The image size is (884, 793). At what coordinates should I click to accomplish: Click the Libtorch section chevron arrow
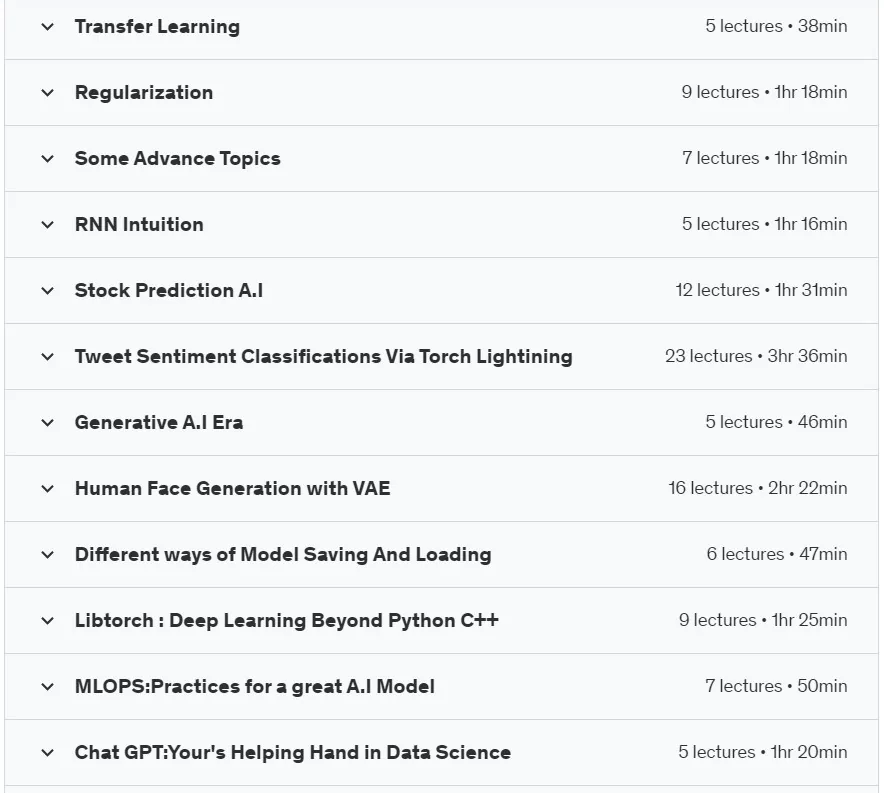[x=48, y=621]
